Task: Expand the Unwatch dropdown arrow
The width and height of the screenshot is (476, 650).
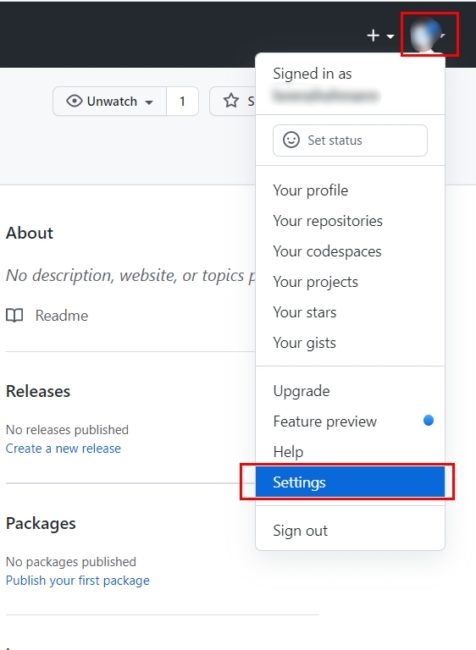Action: [149, 102]
